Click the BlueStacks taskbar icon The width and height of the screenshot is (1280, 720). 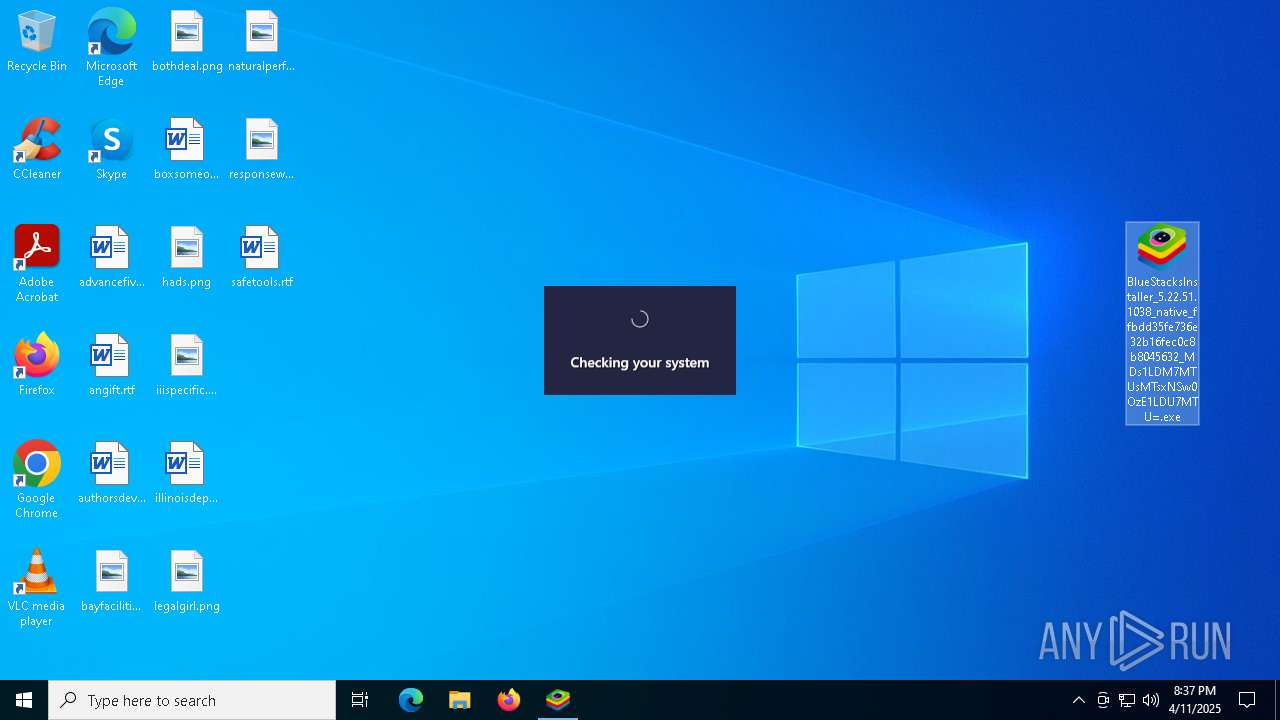558,700
